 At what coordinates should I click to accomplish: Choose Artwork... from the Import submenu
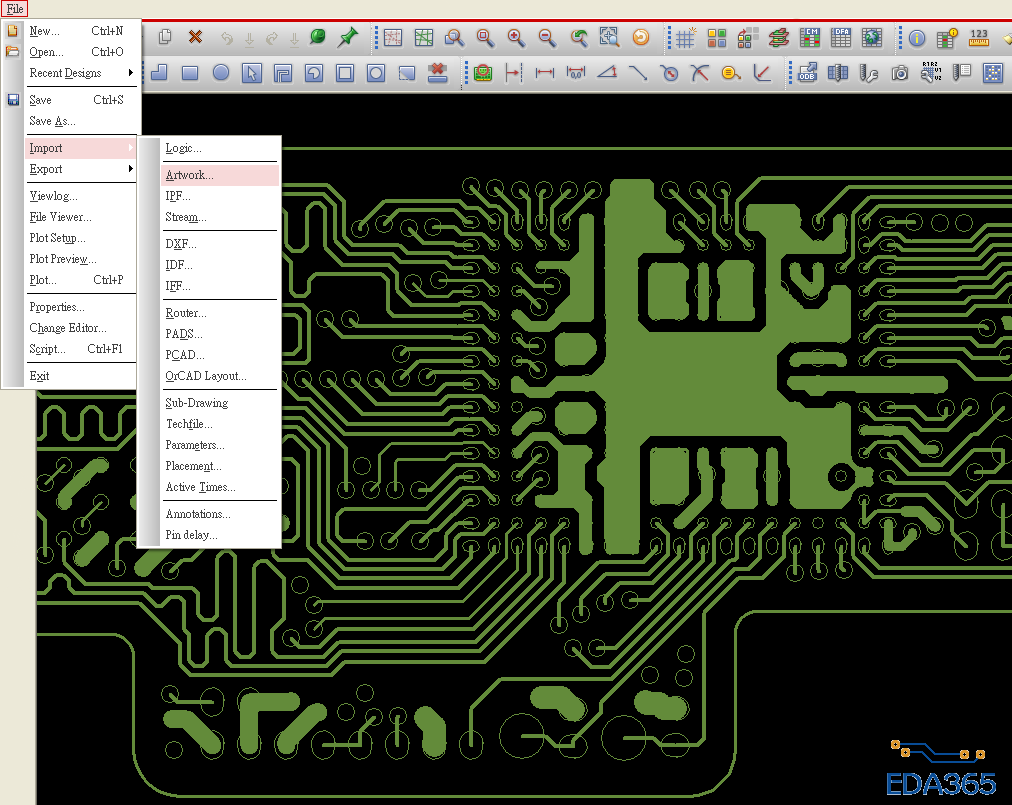(x=190, y=175)
